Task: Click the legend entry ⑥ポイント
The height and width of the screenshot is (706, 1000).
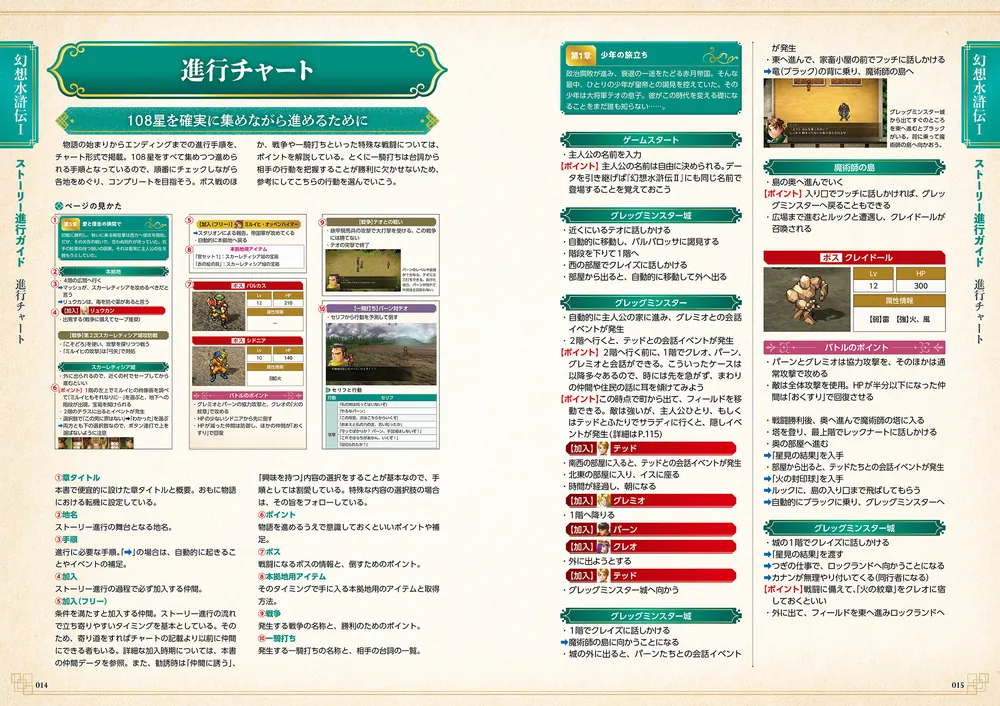Action: coord(277,515)
